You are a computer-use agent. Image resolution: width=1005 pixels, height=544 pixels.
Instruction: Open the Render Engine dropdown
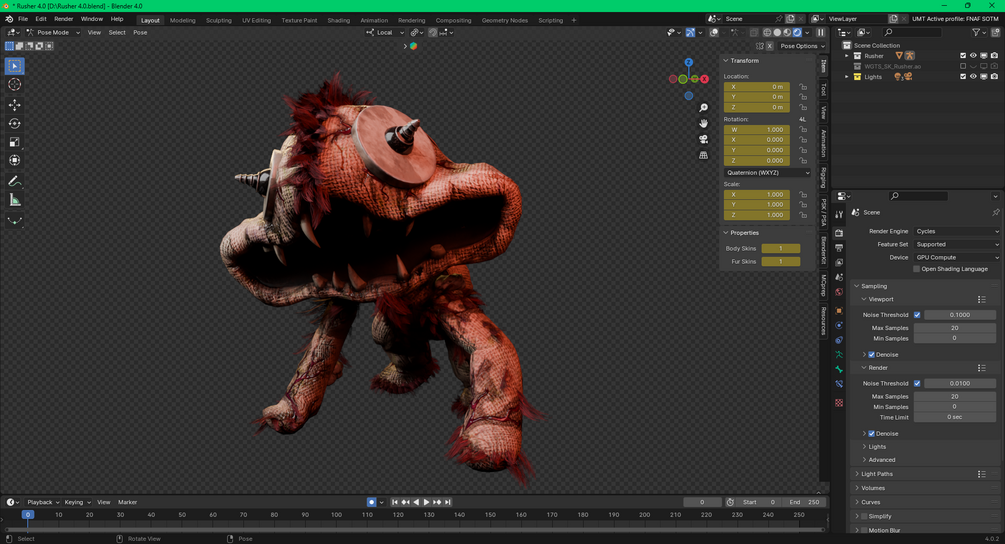coord(956,231)
